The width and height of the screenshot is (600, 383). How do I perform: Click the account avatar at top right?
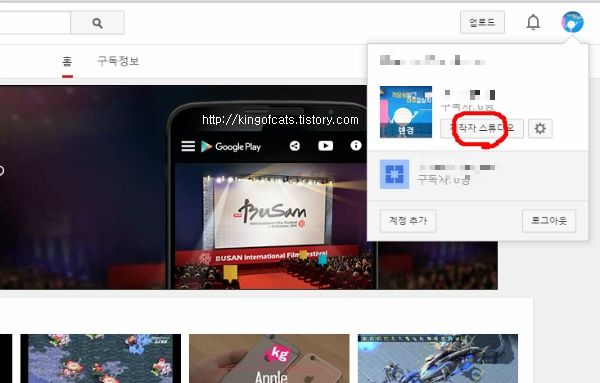click(572, 22)
